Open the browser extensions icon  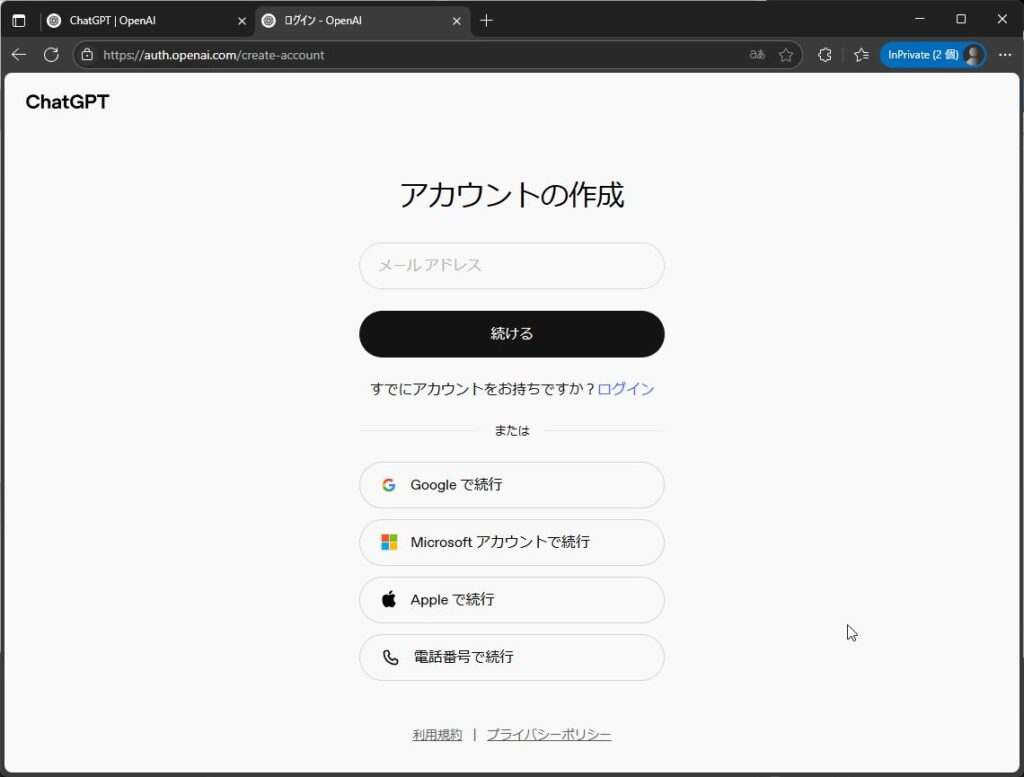point(825,55)
